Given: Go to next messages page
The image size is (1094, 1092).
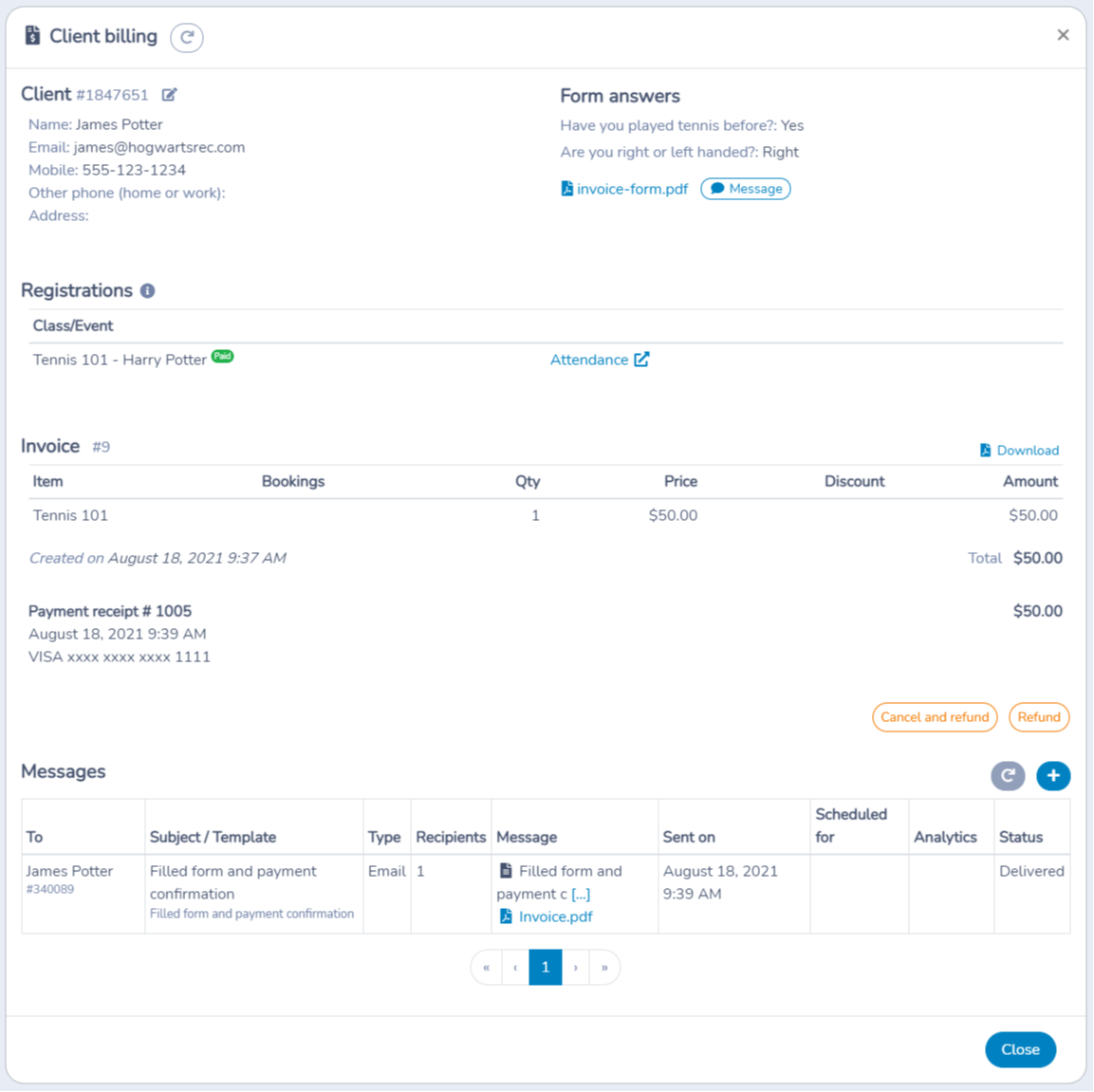Looking at the screenshot, I should (576, 967).
